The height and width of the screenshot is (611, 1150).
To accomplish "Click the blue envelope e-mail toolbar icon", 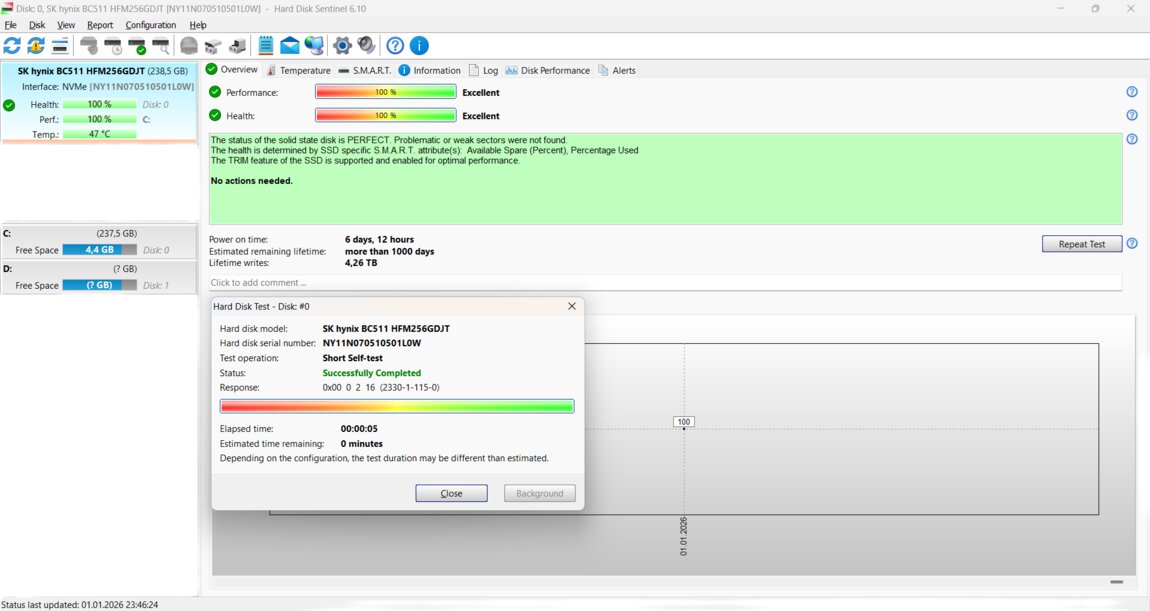I will (x=290, y=46).
